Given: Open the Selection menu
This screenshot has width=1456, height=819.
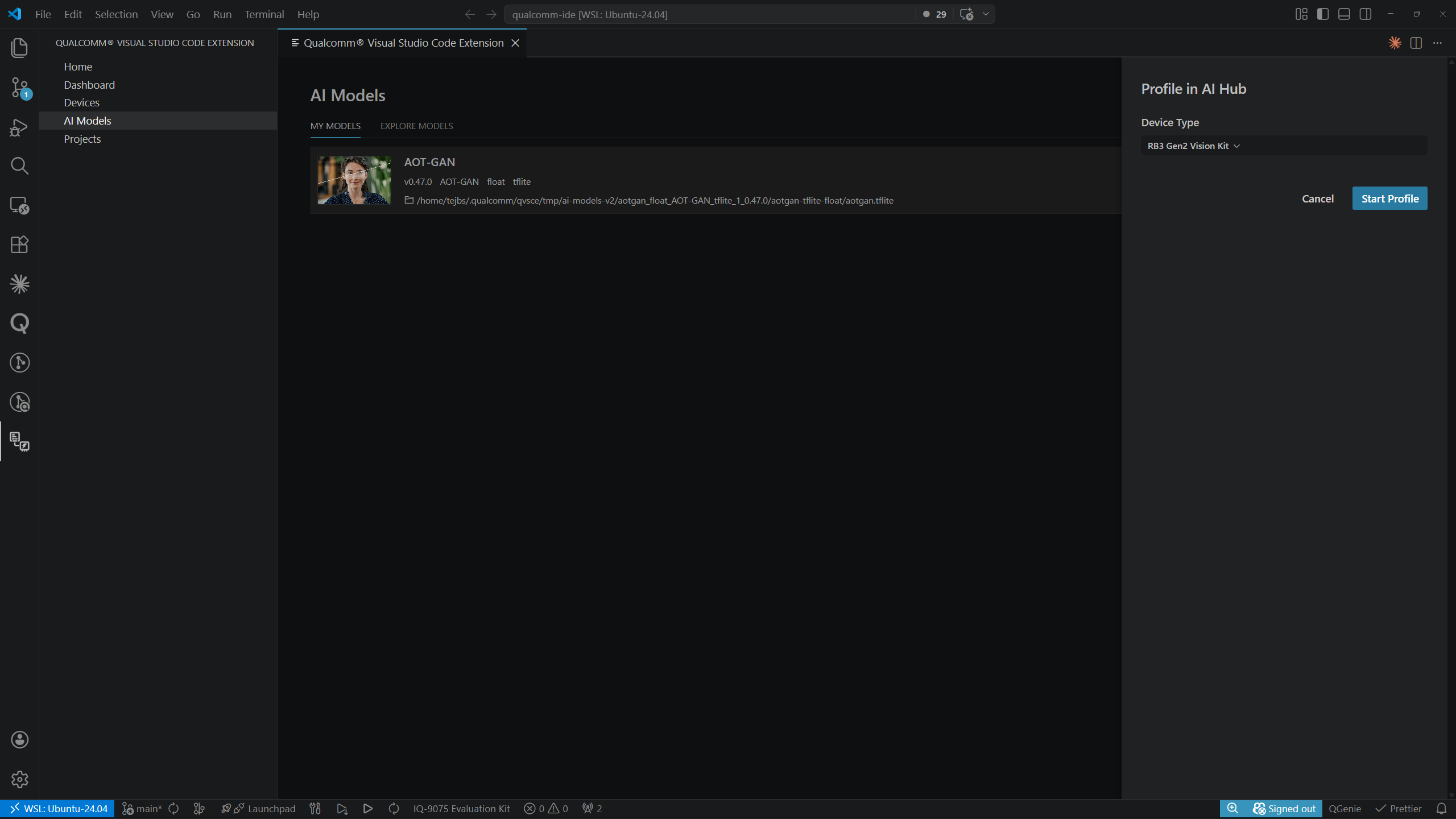Looking at the screenshot, I should pos(116,14).
